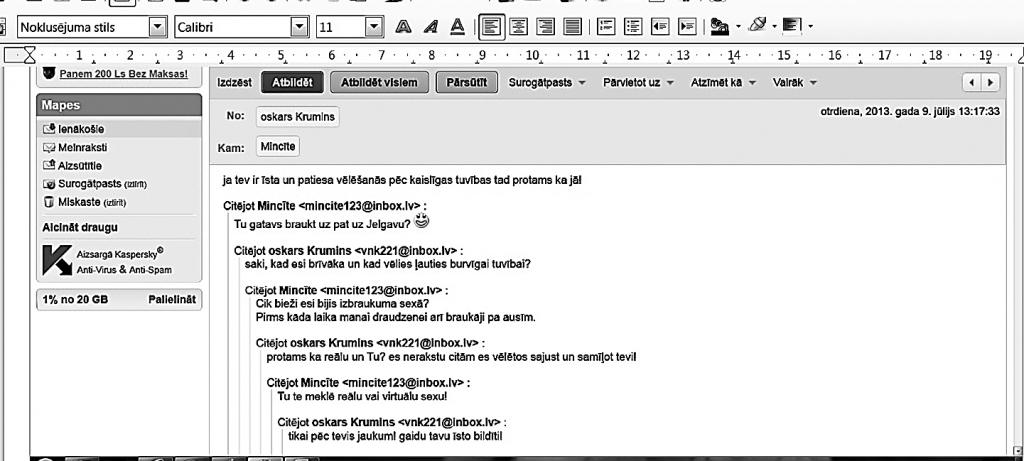Image resolution: width=1024 pixels, height=461 pixels.
Task: Click the Pārsūtīt forward button
Action: (466, 83)
